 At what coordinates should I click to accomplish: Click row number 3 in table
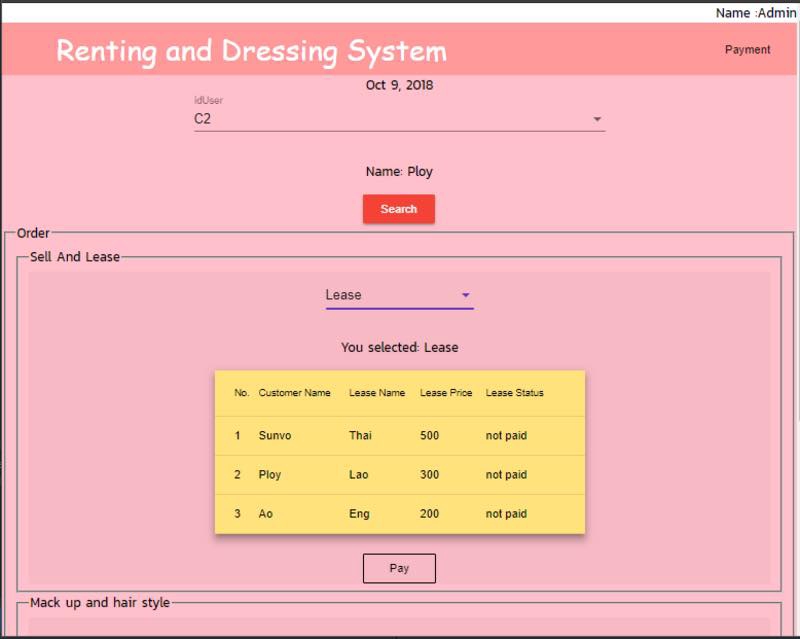coord(237,513)
